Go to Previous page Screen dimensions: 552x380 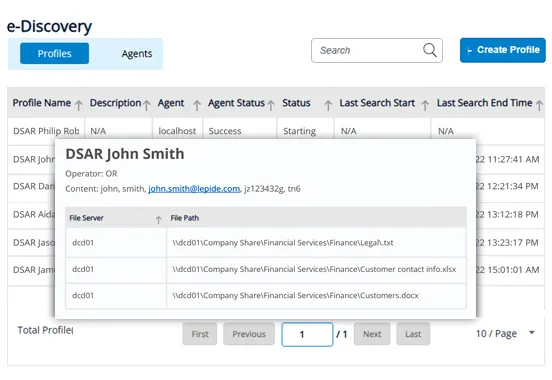(x=249, y=334)
